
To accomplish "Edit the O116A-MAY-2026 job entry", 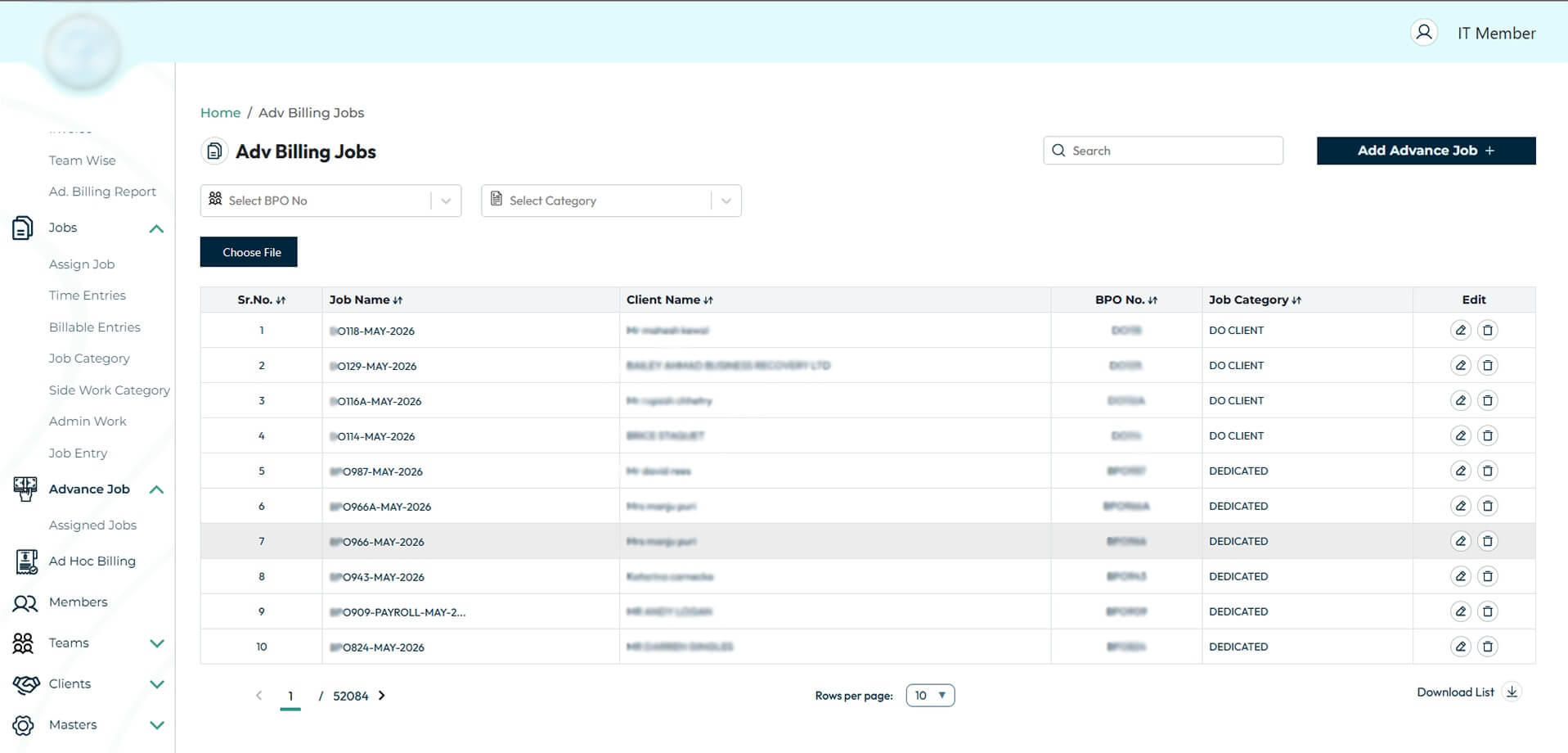I will [x=1460, y=401].
